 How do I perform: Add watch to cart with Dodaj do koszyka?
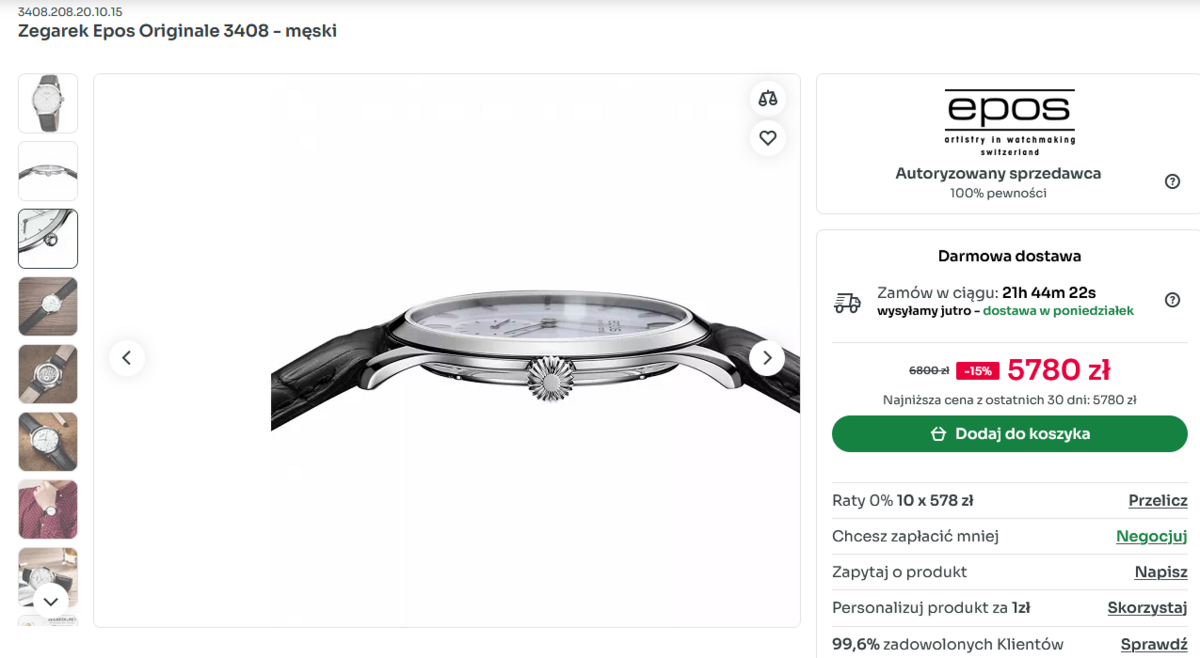click(x=1009, y=434)
